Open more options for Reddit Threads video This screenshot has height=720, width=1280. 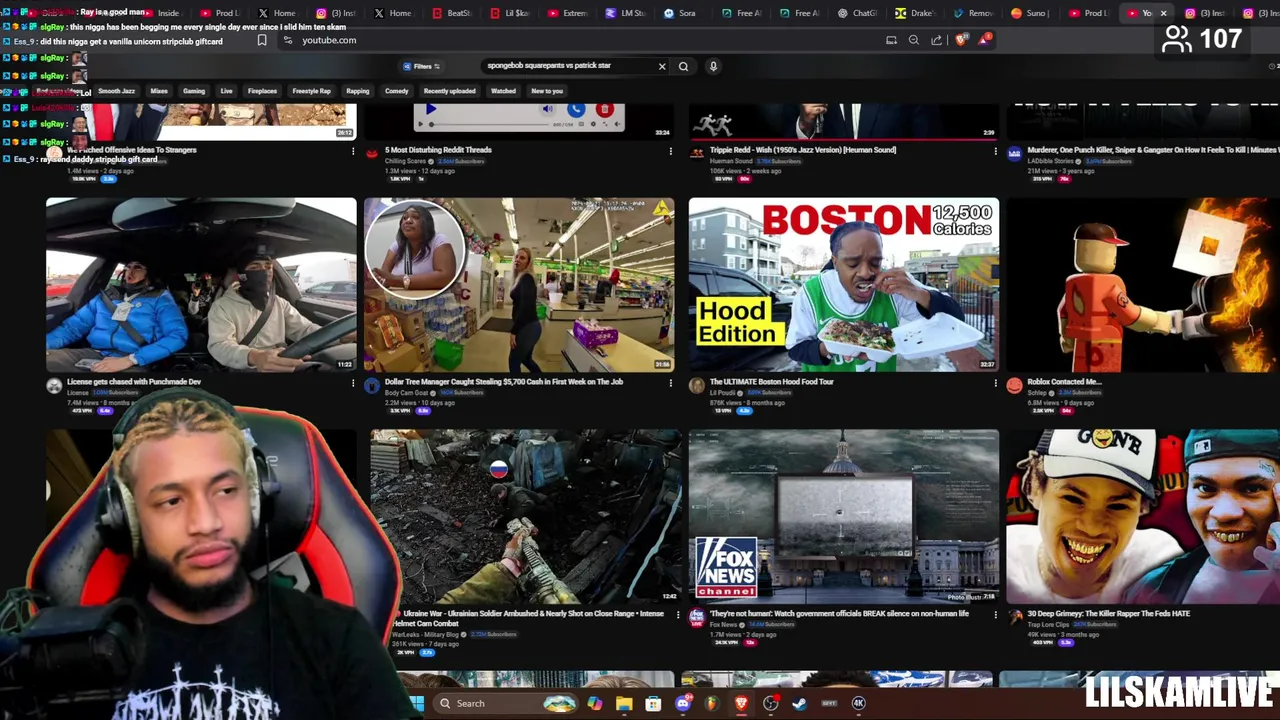pos(670,151)
